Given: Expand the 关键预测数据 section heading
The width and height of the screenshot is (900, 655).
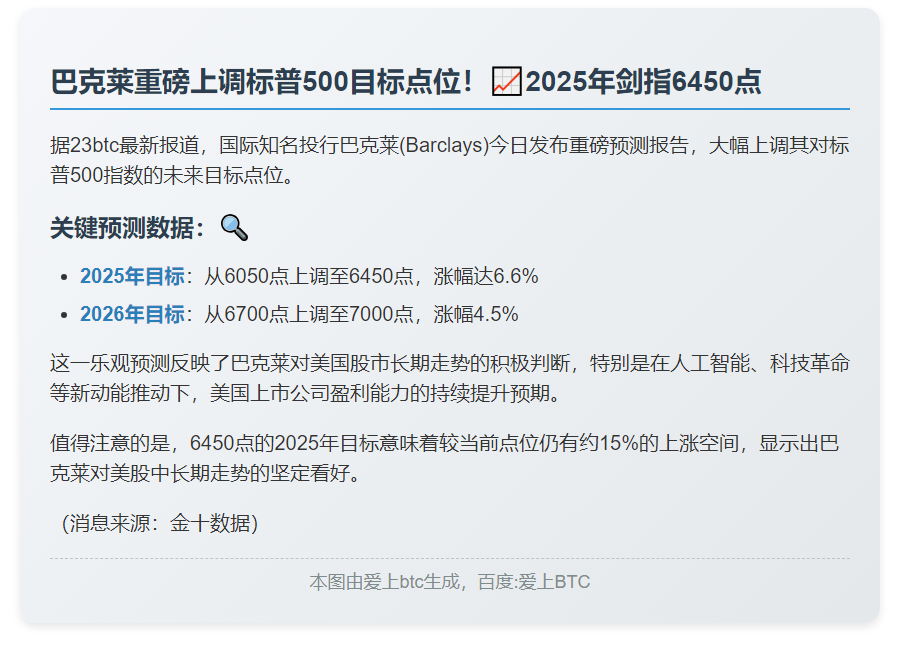Looking at the screenshot, I should 130,226.
